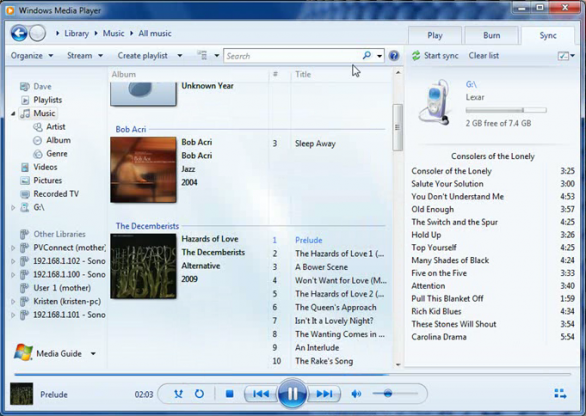Expand the G:\ device node
Viewport: 586px width, 416px height.
point(13,207)
